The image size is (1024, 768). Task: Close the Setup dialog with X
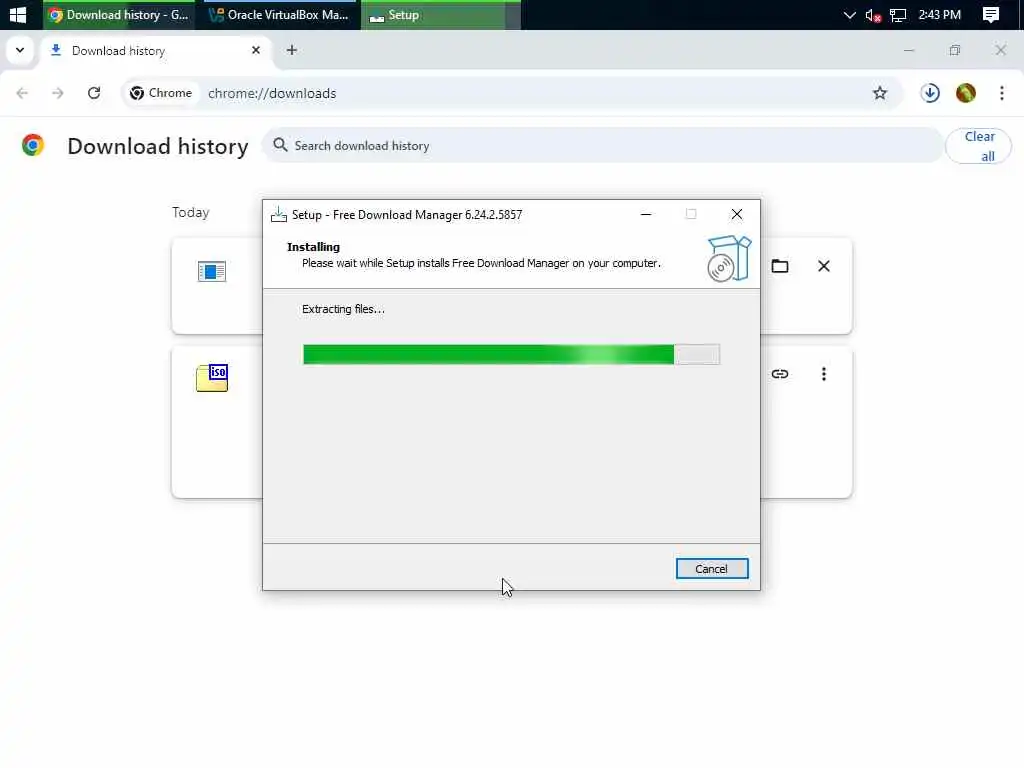[737, 214]
